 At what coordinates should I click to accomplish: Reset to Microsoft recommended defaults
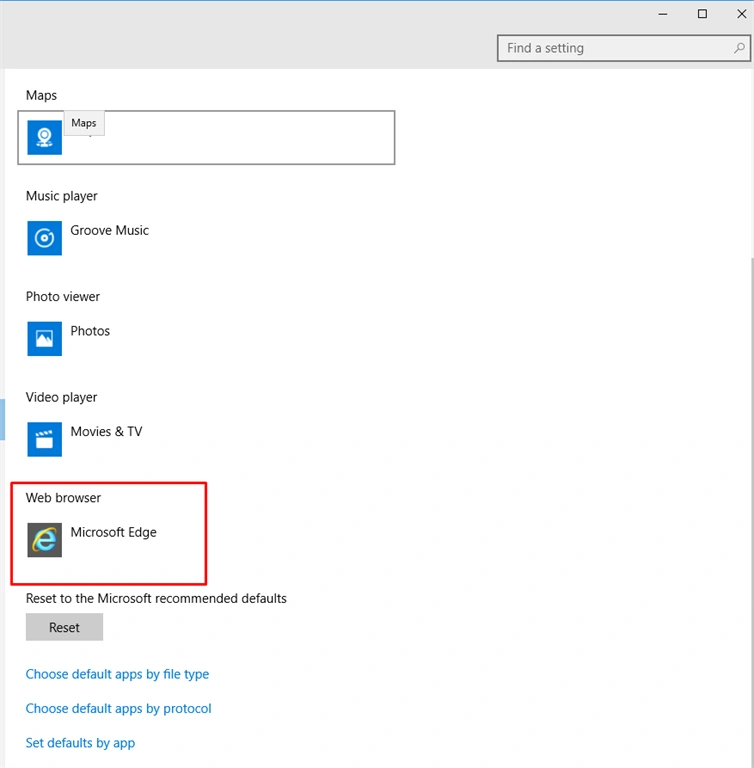[64, 627]
